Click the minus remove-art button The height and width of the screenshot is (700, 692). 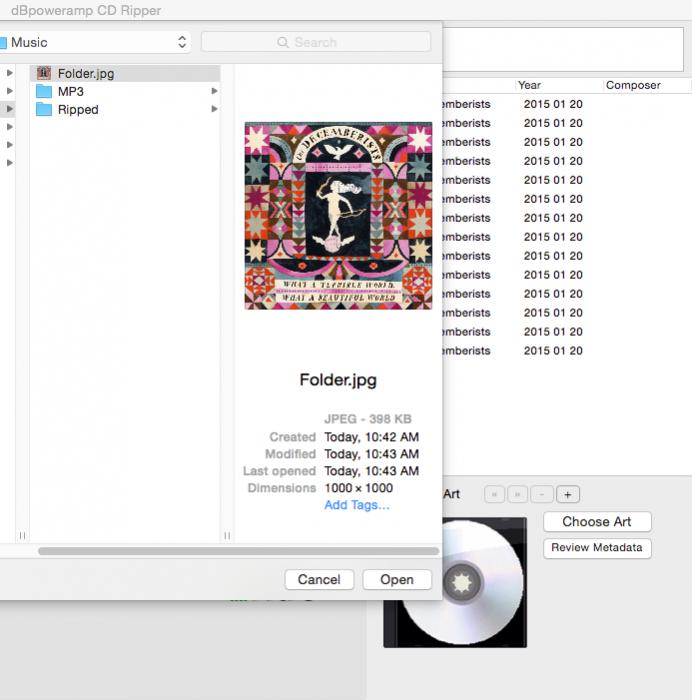pyautogui.click(x=543, y=494)
